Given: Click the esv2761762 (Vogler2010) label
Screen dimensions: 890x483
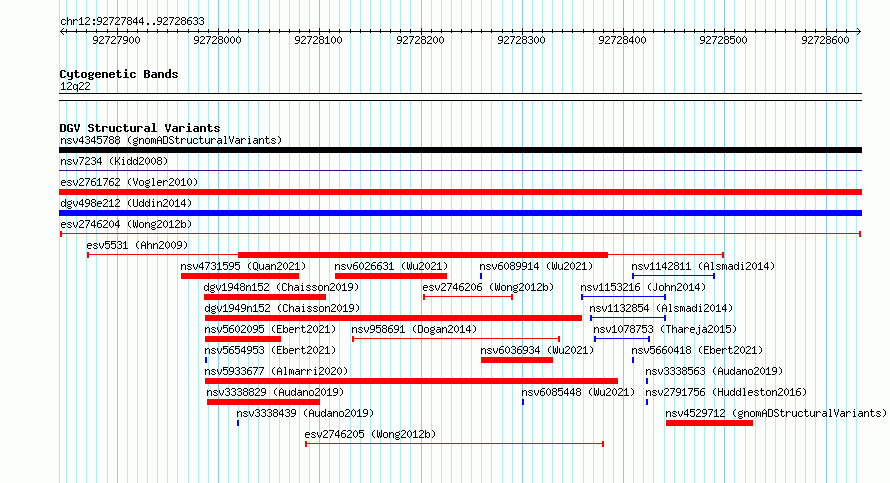Looking at the screenshot, I should coord(129,182).
